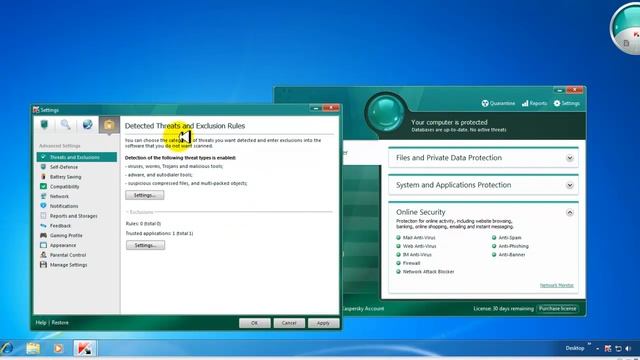The height and width of the screenshot is (360, 640).
Task: Open Reports in Kaspersky main window
Action: tap(534, 103)
